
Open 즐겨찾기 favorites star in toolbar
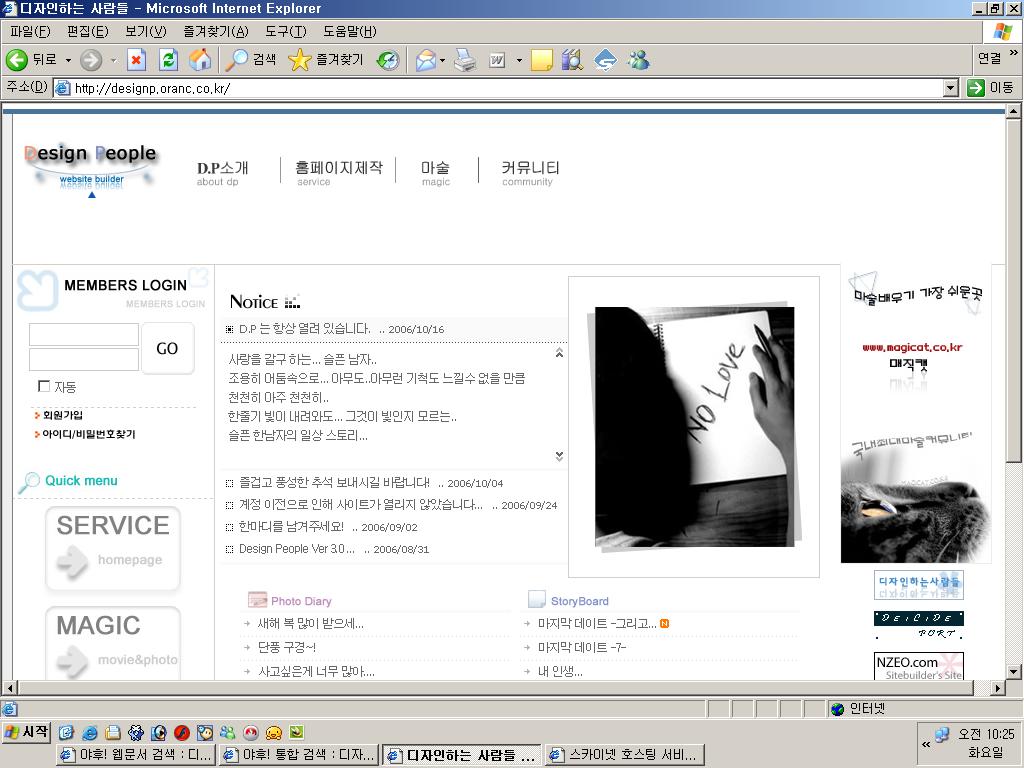point(325,60)
